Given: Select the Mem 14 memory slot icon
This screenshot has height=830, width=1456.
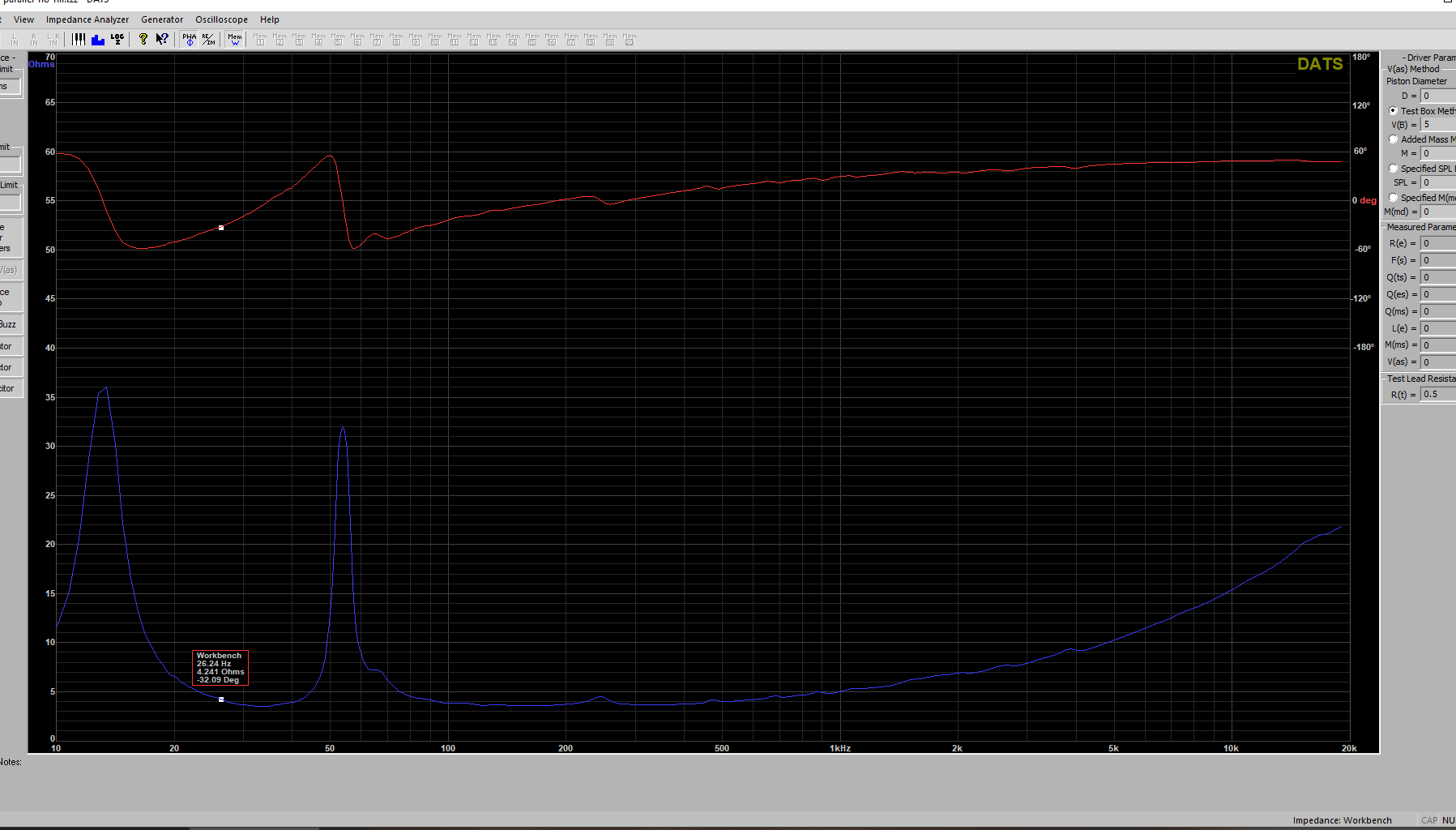Looking at the screenshot, I should coord(513,39).
